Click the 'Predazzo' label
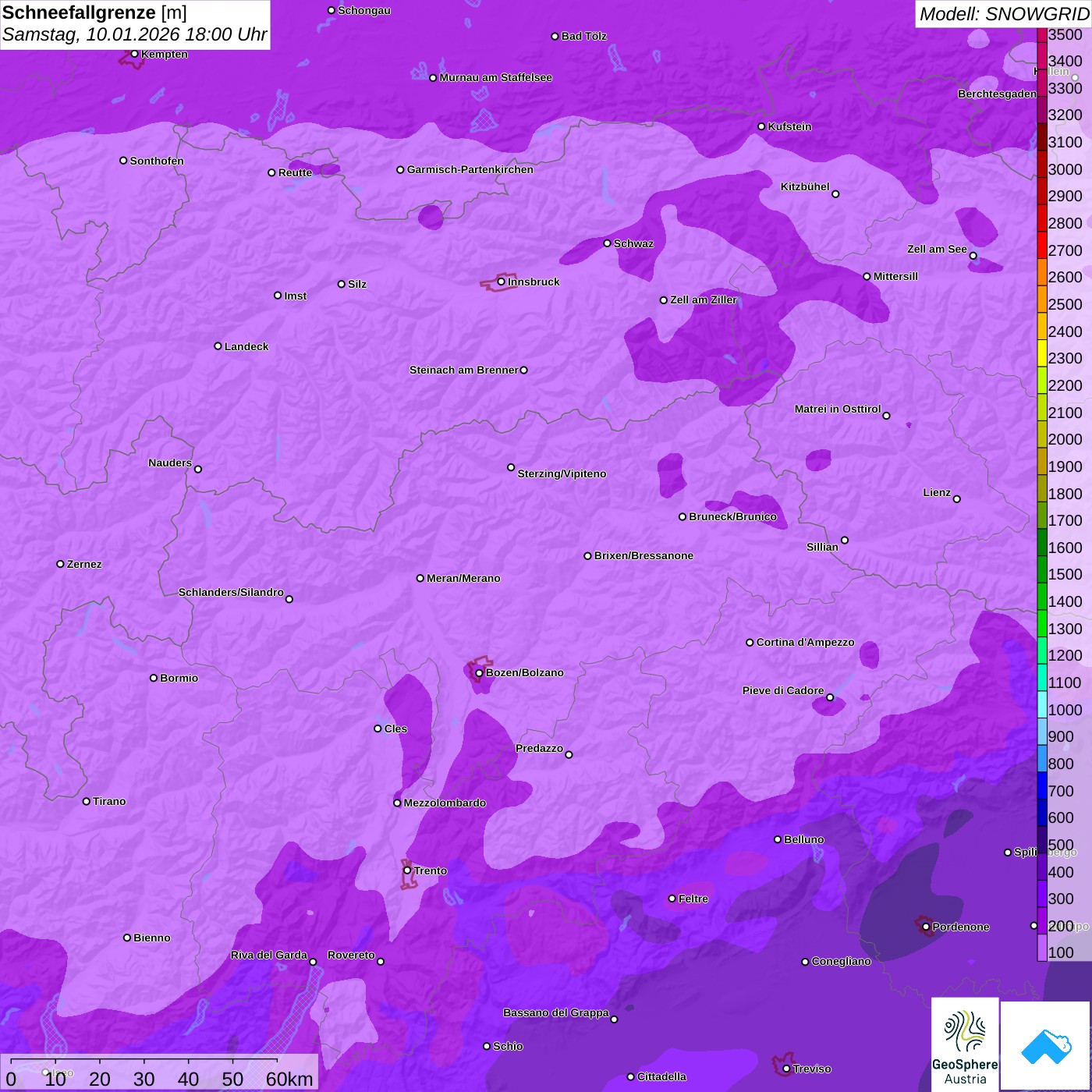The width and height of the screenshot is (1092, 1092). pyautogui.click(x=540, y=748)
